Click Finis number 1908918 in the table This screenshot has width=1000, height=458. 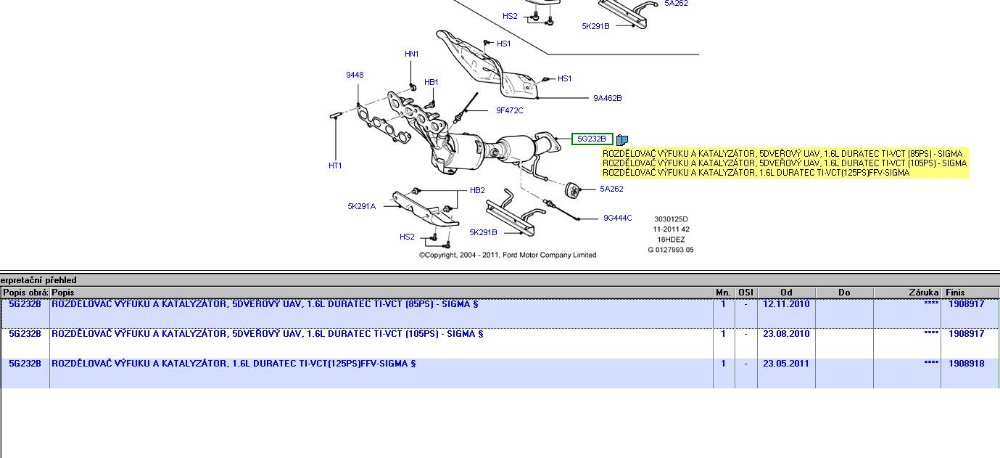966,364
